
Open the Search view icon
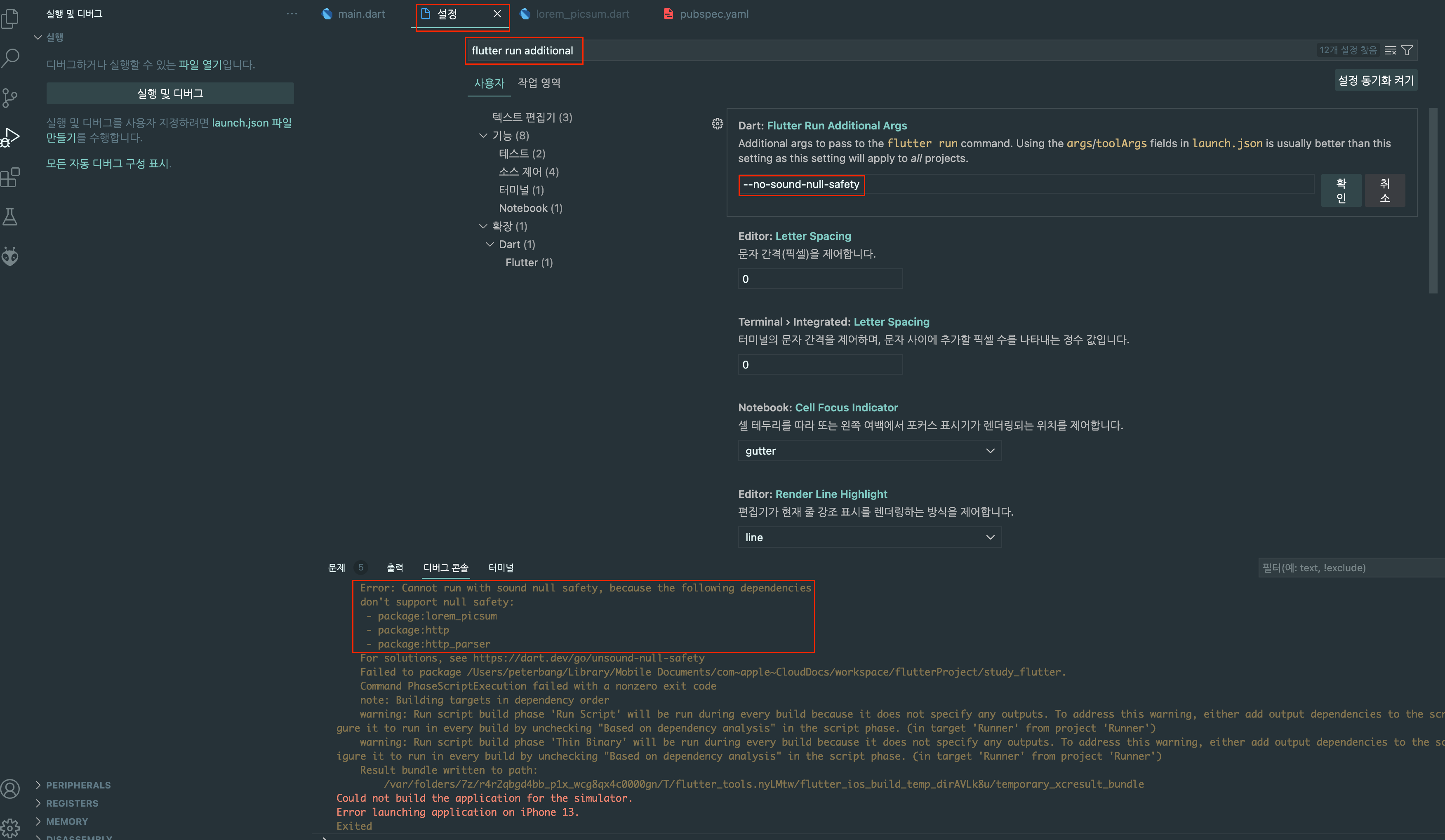pyautogui.click(x=10, y=58)
